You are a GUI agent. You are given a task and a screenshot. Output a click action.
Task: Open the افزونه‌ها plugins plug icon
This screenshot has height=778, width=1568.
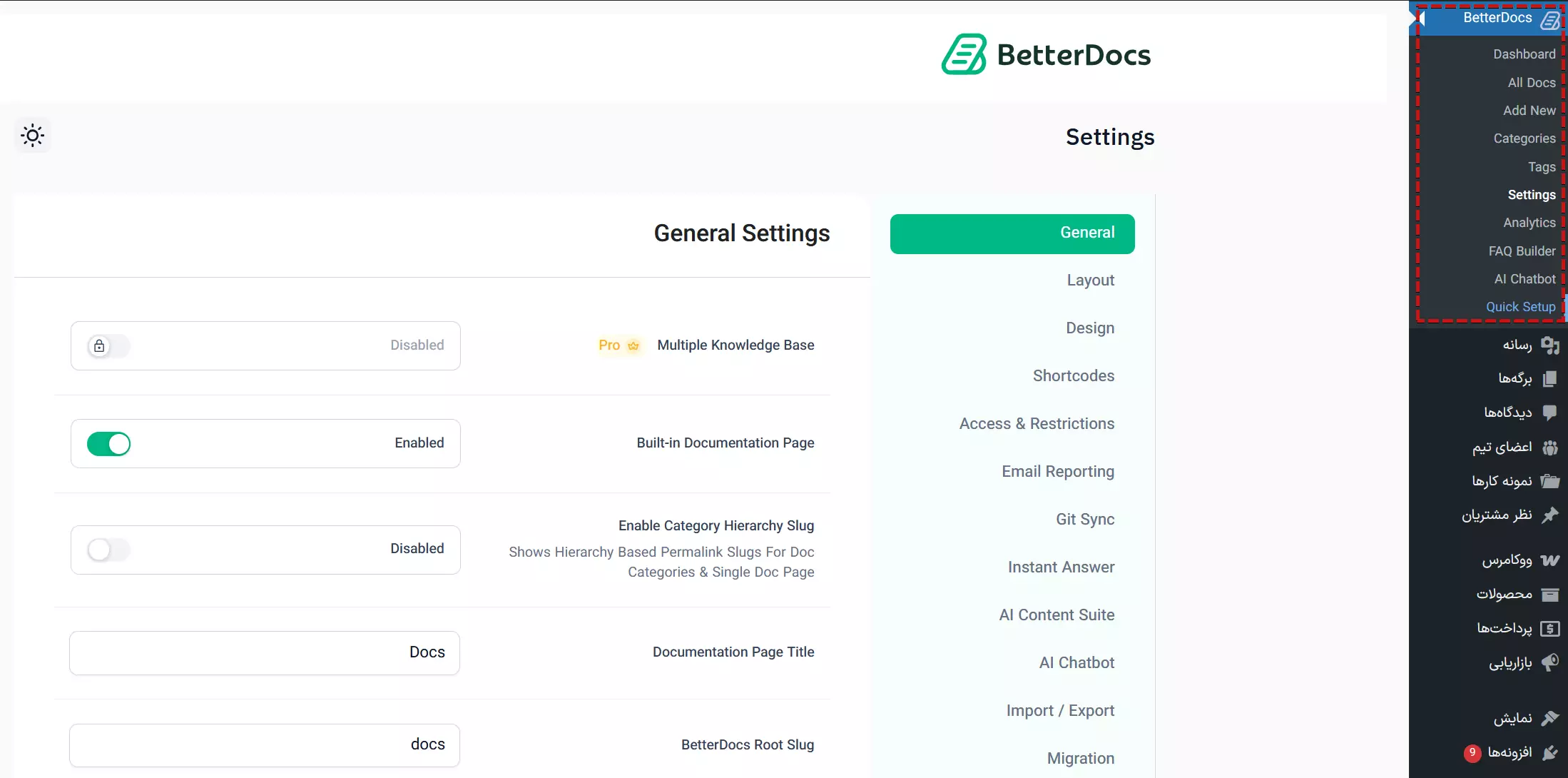1549,752
